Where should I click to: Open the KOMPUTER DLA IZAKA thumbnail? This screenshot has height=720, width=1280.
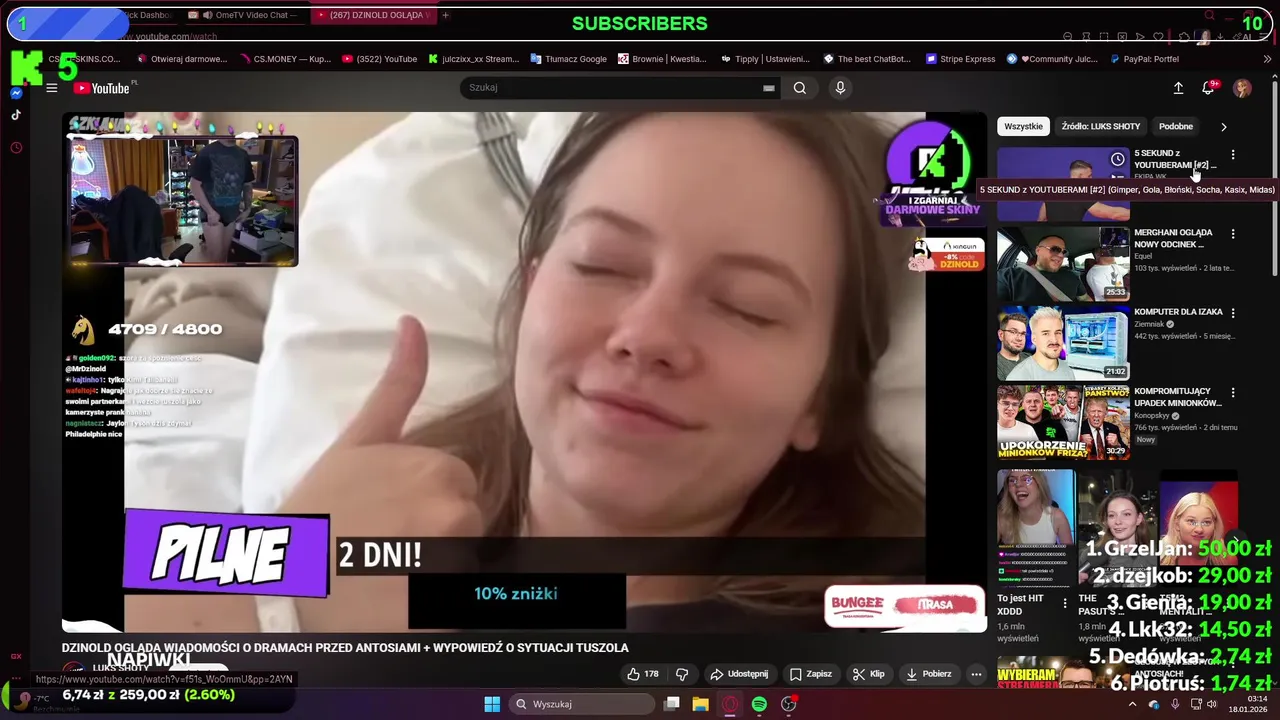pyautogui.click(x=1063, y=343)
